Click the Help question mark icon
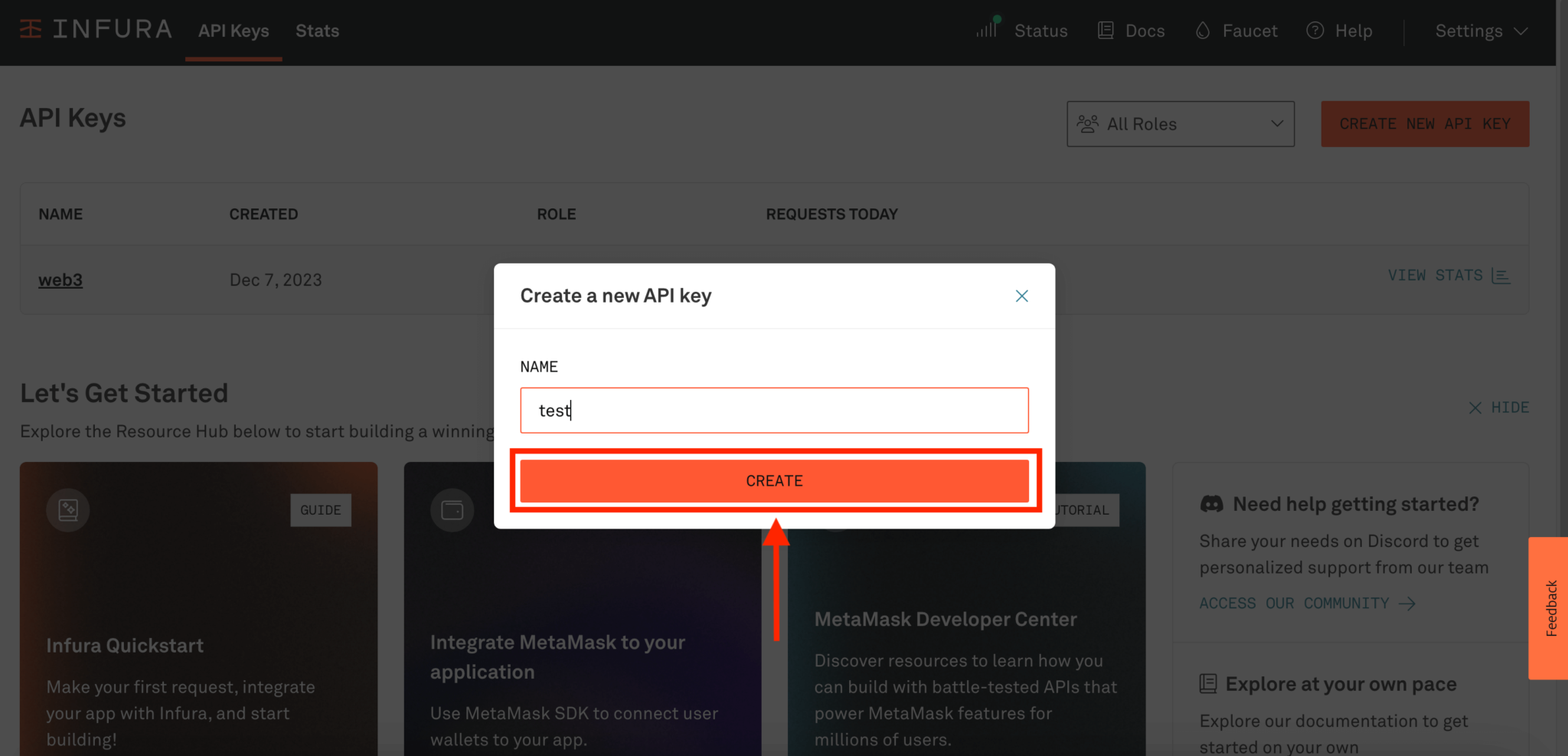This screenshot has height=756, width=1568. [1315, 31]
